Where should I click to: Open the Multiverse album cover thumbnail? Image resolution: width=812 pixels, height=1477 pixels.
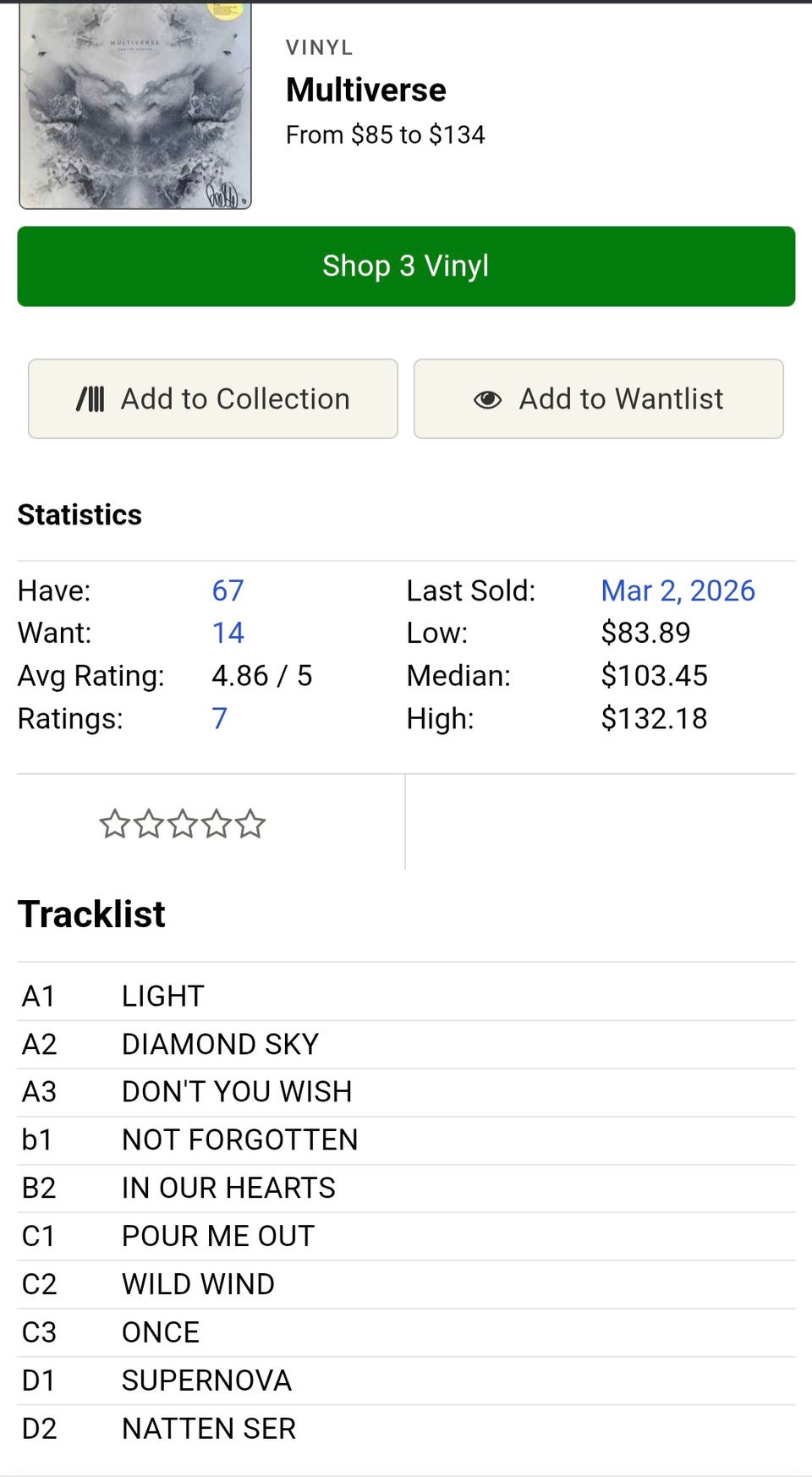tap(135, 106)
